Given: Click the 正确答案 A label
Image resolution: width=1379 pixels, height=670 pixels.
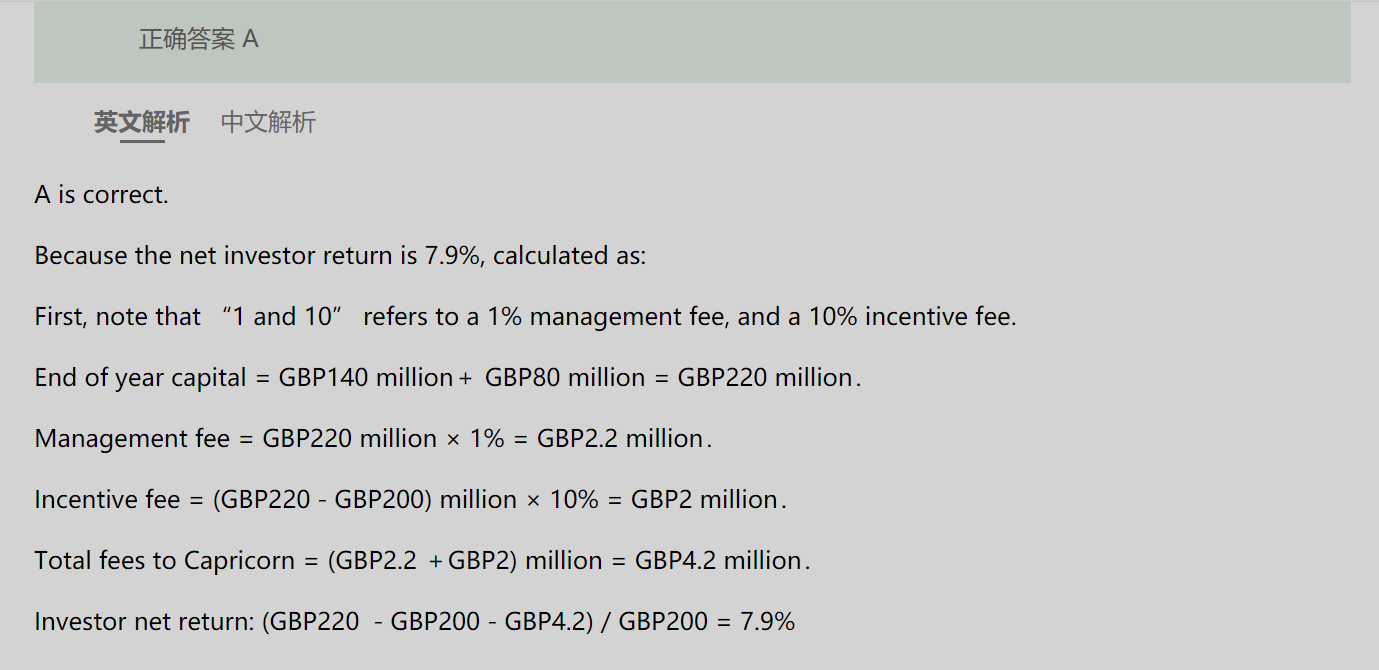Looking at the screenshot, I should click(199, 39).
